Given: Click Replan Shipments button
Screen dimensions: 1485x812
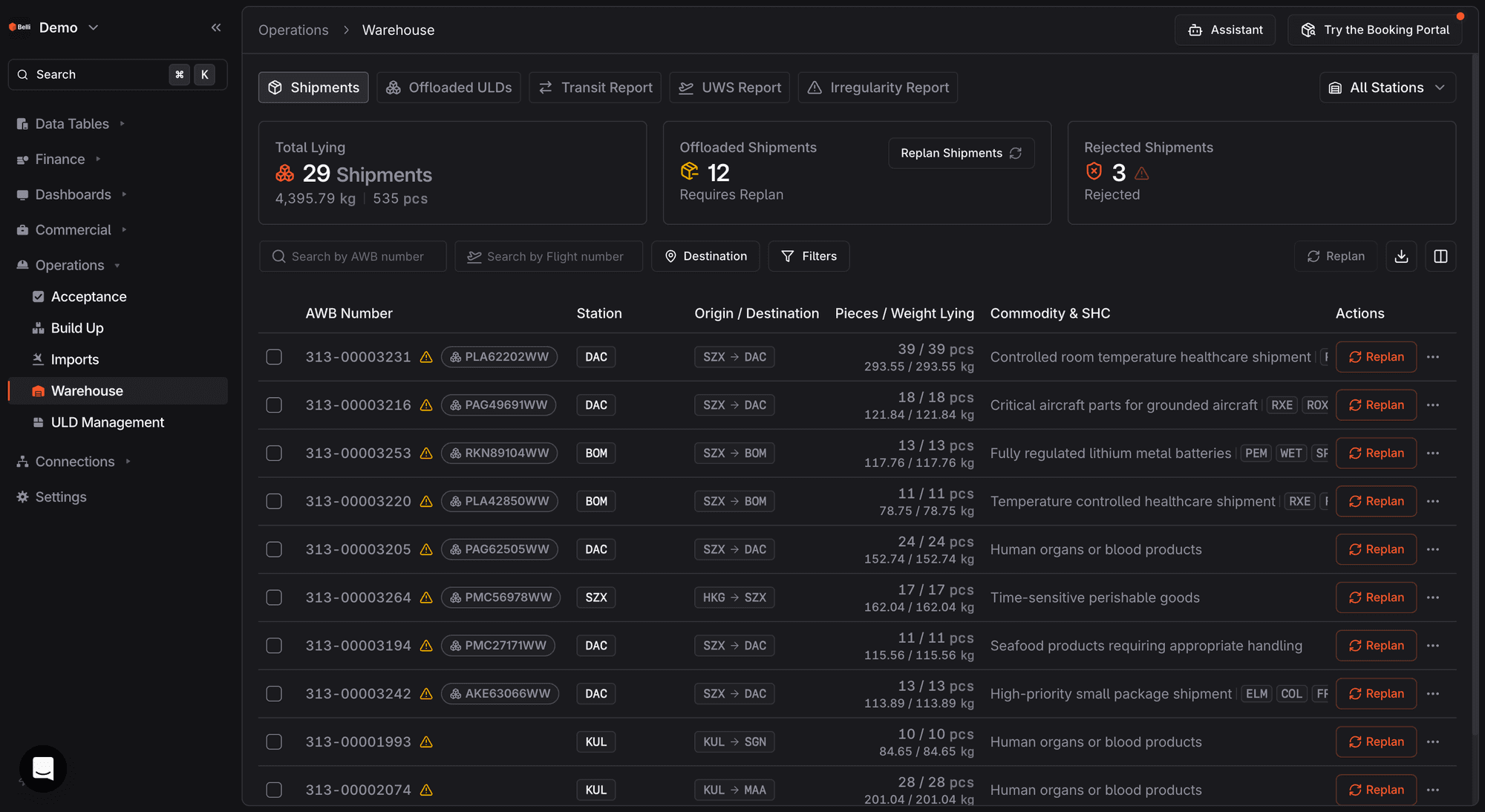Looking at the screenshot, I should (961, 153).
